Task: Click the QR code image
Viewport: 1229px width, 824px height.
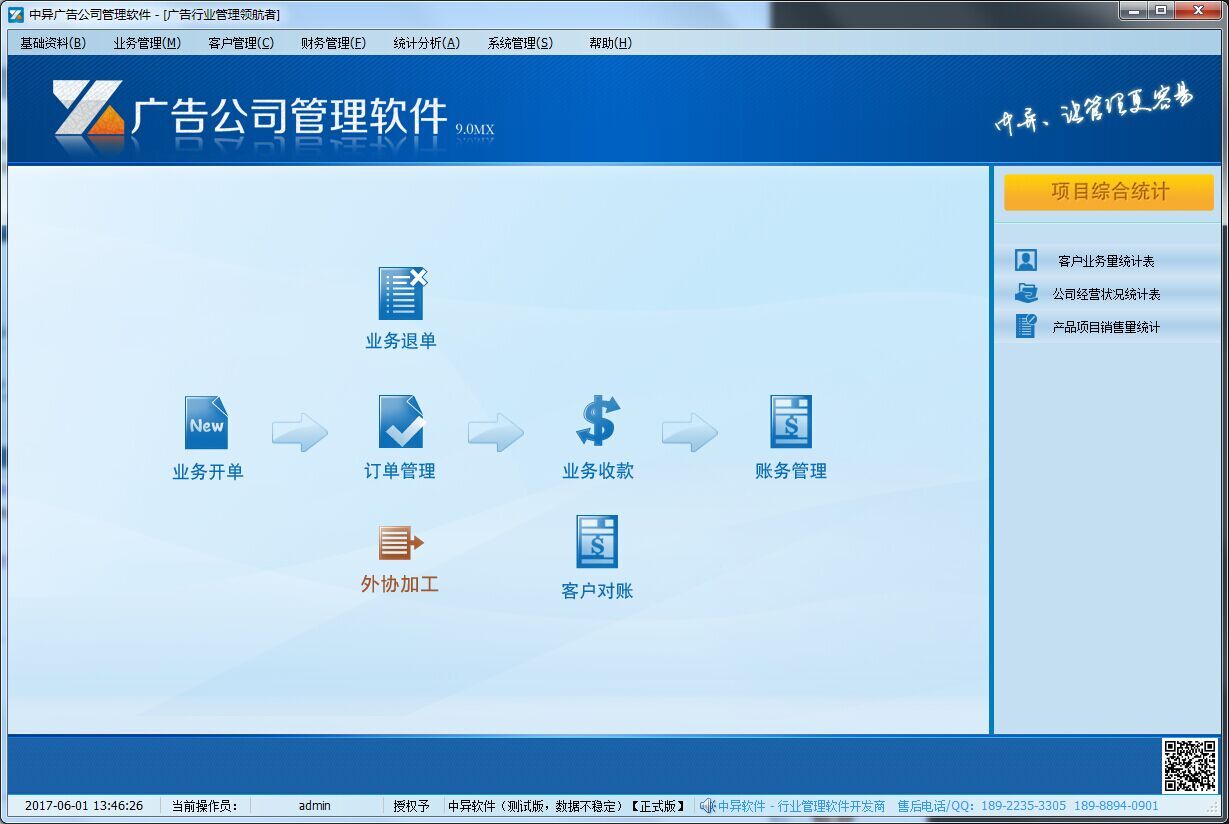Action: pyautogui.click(x=1190, y=766)
